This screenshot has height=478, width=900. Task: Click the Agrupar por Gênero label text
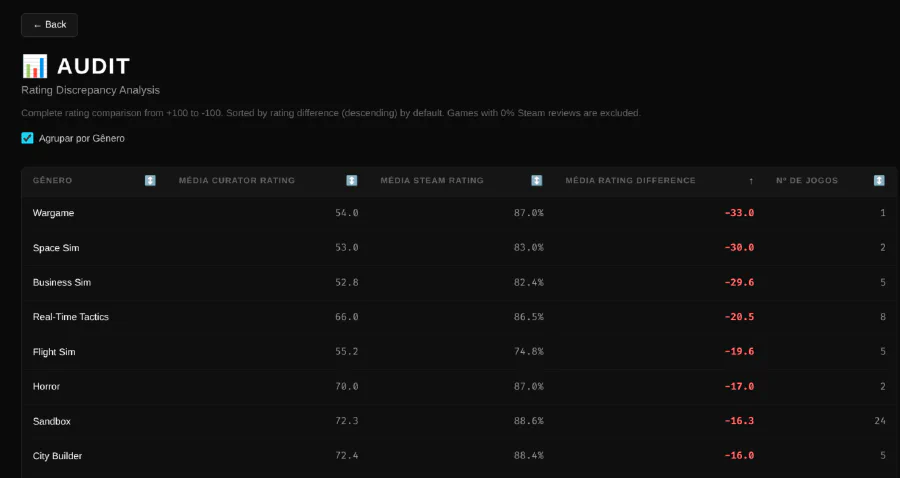pos(82,138)
